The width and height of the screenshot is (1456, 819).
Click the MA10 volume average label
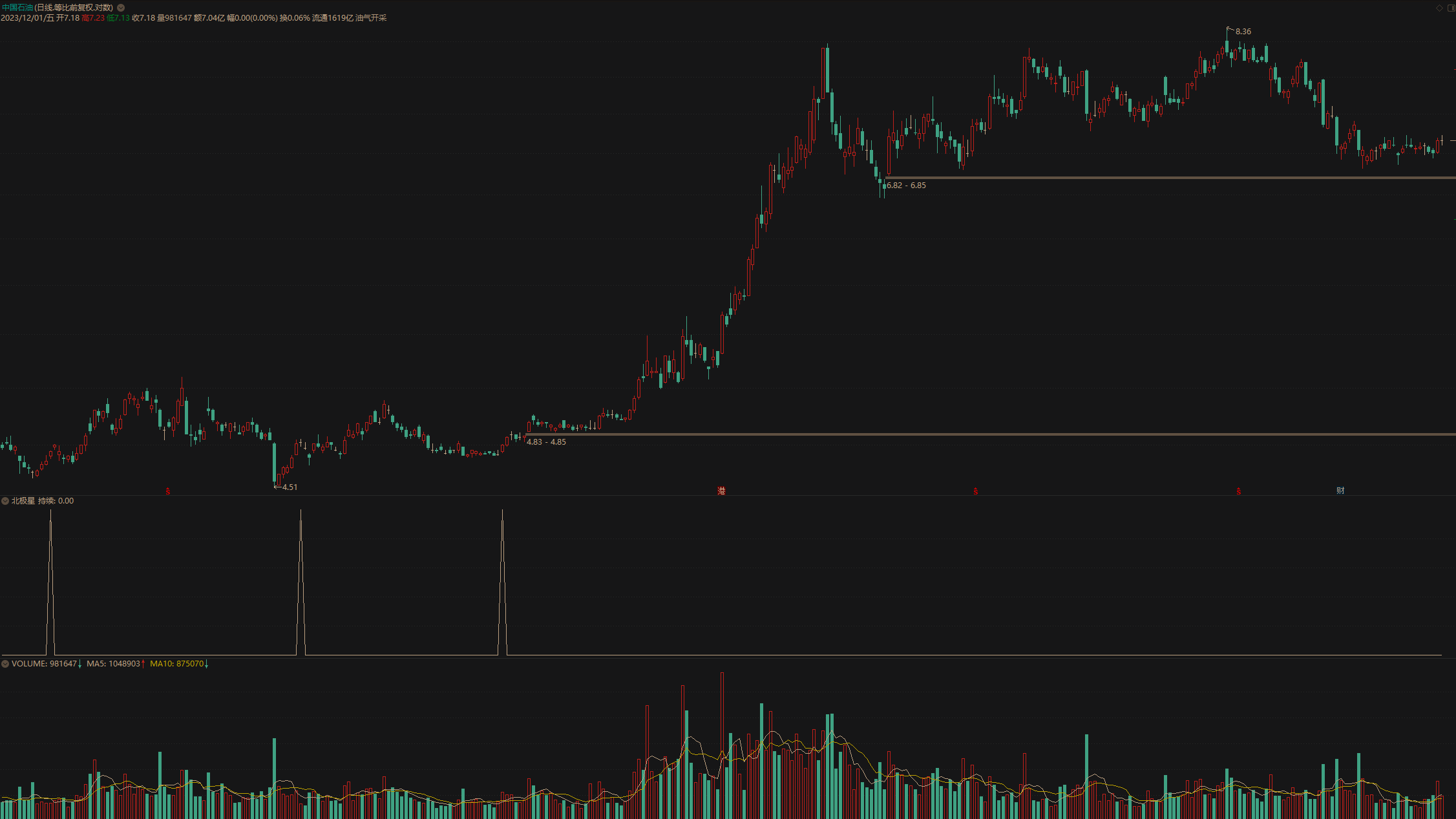click(x=178, y=664)
